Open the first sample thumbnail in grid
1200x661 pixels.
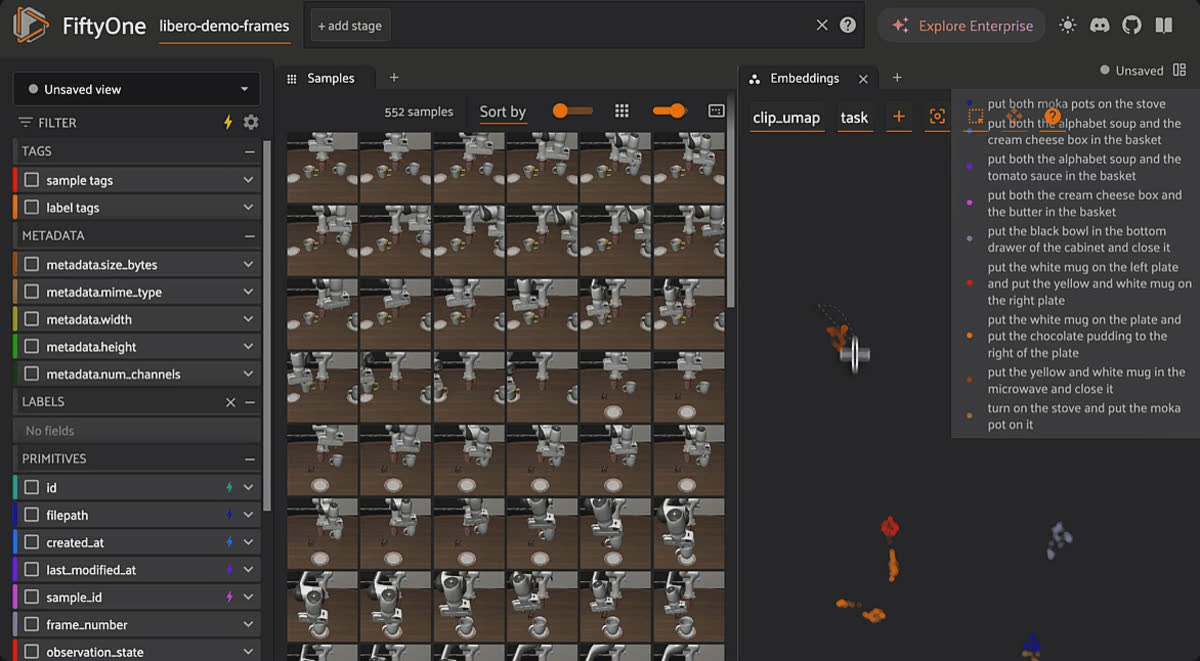pos(322,168)
